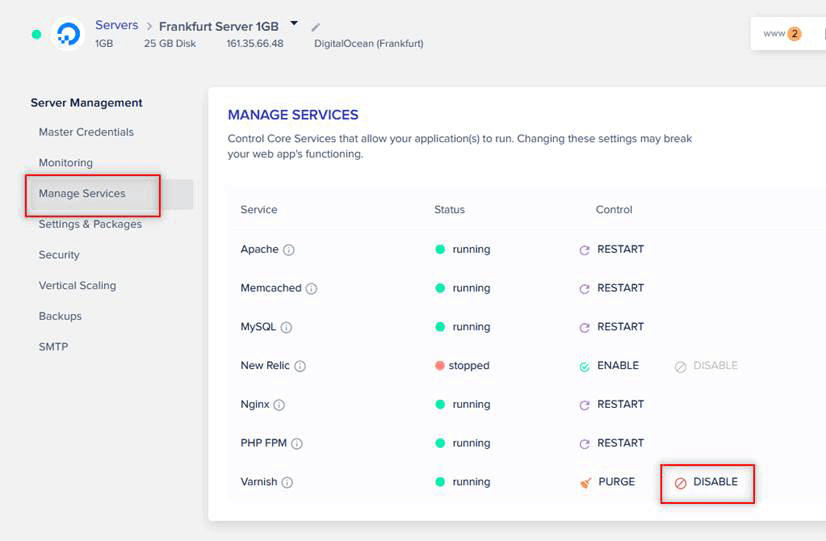
Task: Click the info icon next to New Relic
Action: tap(300, 366)
